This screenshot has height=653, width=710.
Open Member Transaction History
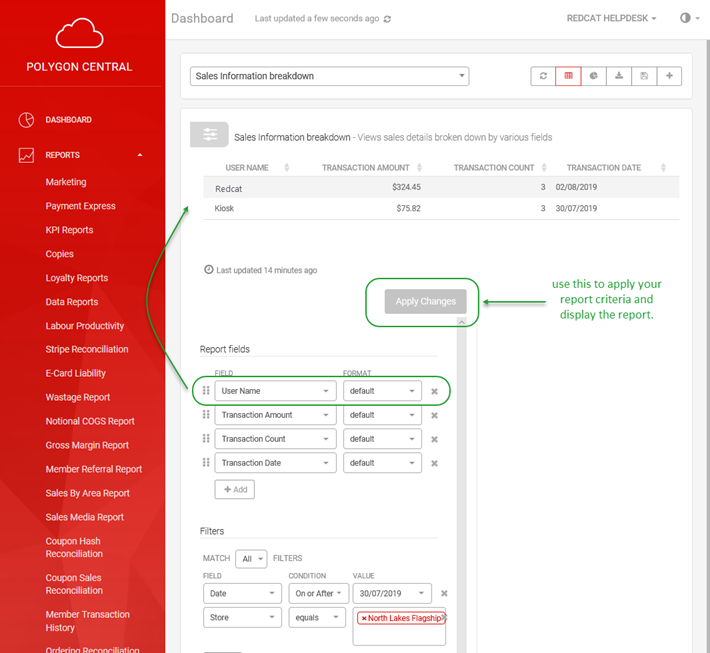(87, 621)
